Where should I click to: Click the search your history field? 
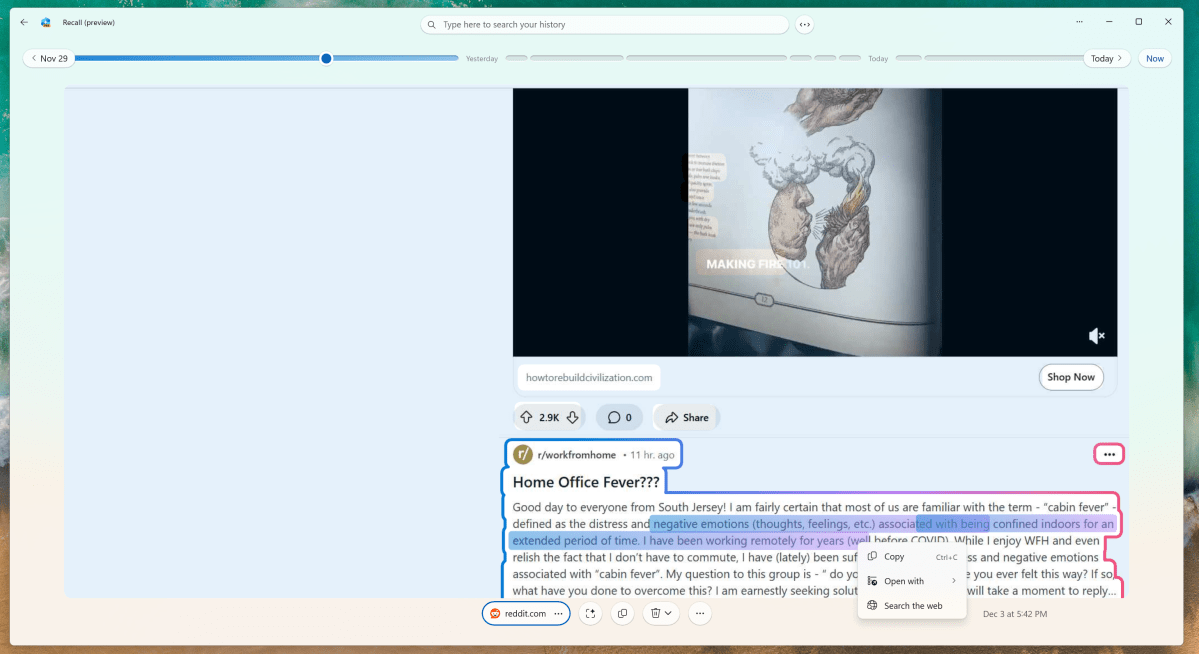point(604,24)
